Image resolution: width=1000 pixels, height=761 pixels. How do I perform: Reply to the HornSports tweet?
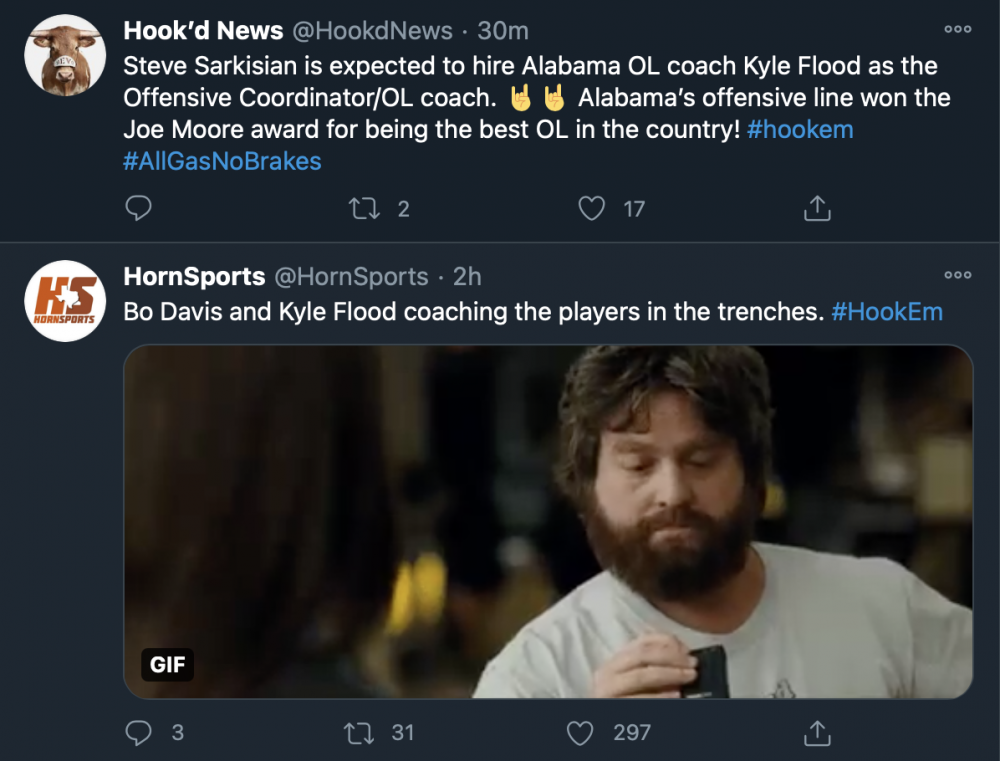click(x=138, y=733)
